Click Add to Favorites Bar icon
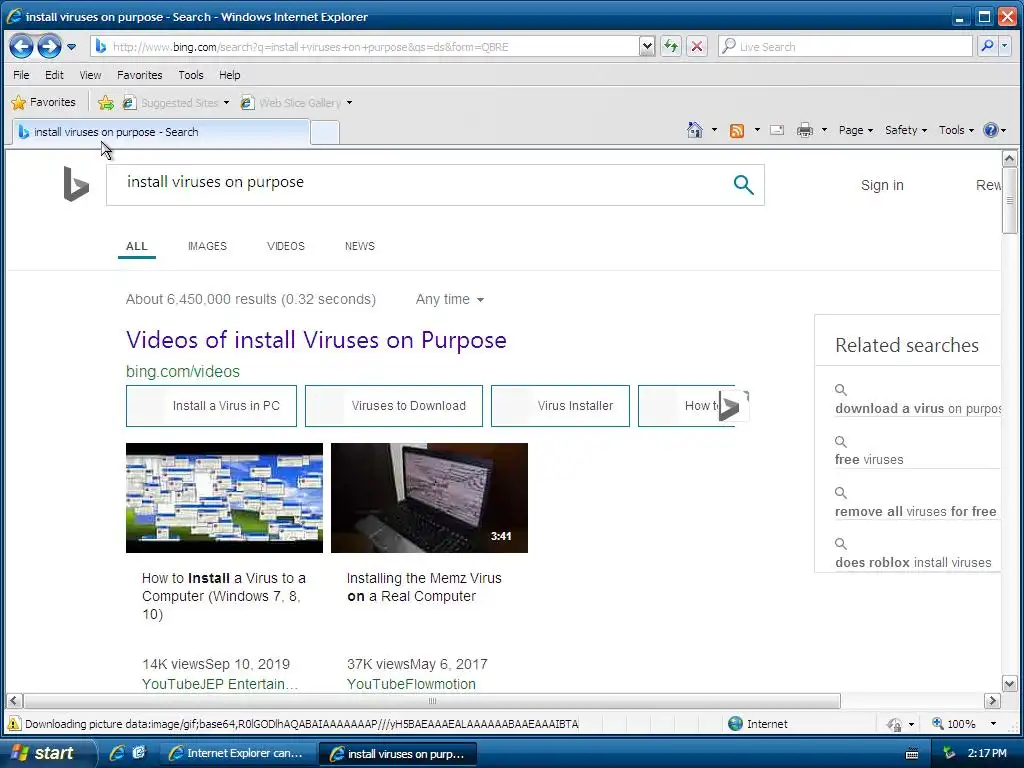Image resolution: width=1024 pixels, height=768 pixels. click(105, 103)
